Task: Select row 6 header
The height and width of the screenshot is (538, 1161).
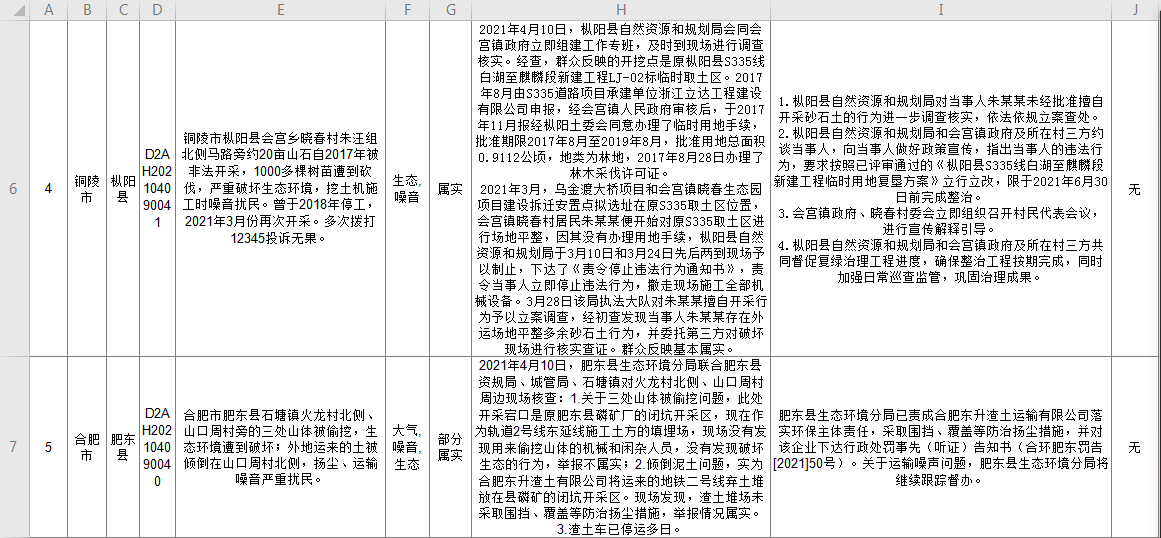Action: point(13,189)
